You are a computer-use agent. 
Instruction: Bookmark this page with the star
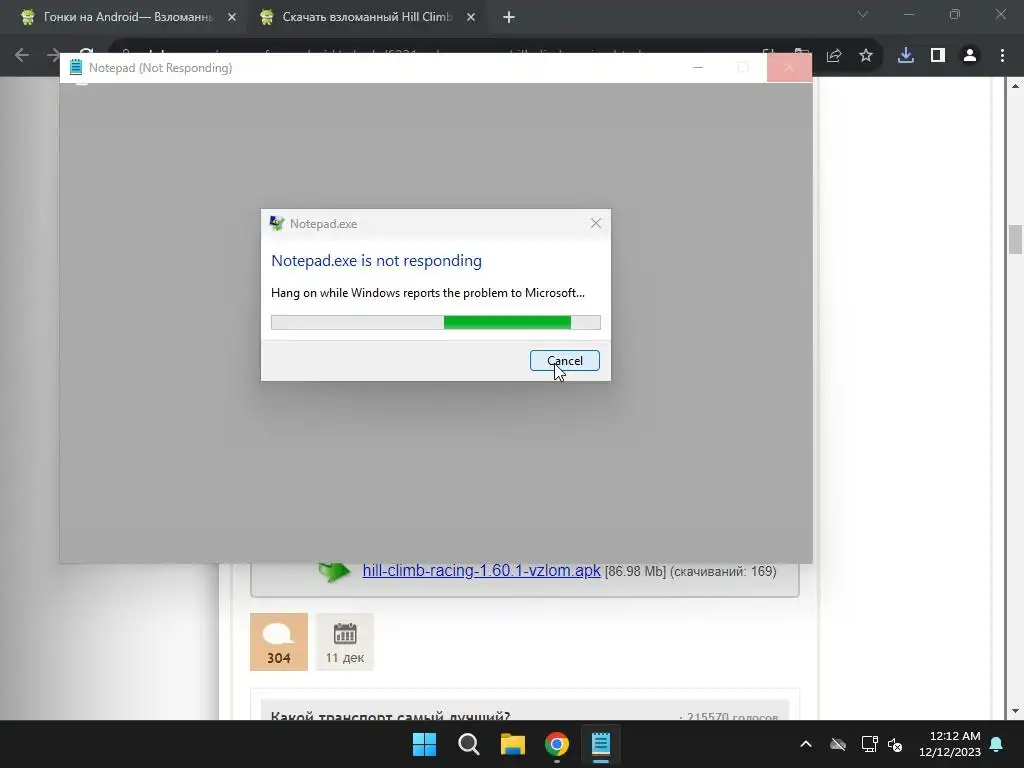tap(866, 56)
